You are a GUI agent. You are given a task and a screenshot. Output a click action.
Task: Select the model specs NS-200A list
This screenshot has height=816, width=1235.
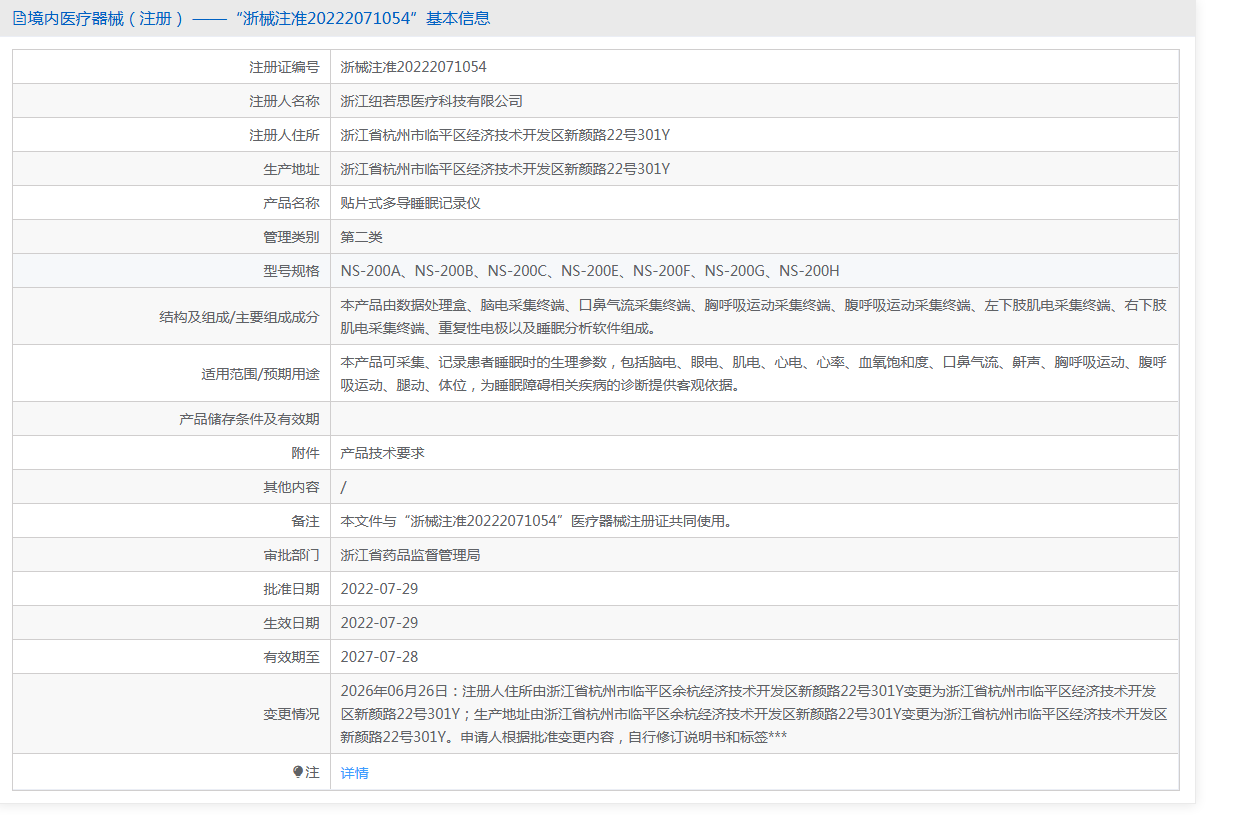(590, 271)
